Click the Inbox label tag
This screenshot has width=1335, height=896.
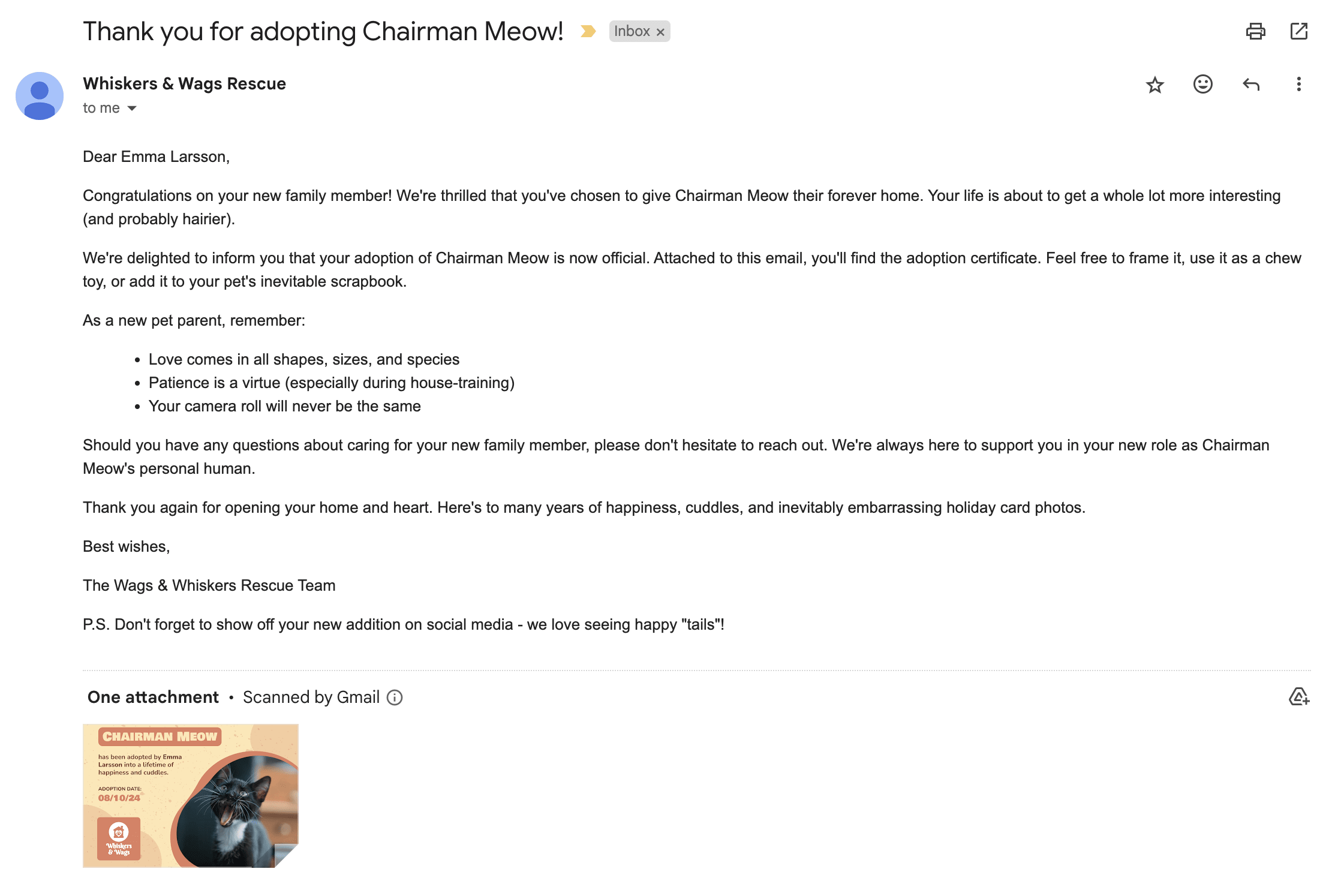pos(632,31)
